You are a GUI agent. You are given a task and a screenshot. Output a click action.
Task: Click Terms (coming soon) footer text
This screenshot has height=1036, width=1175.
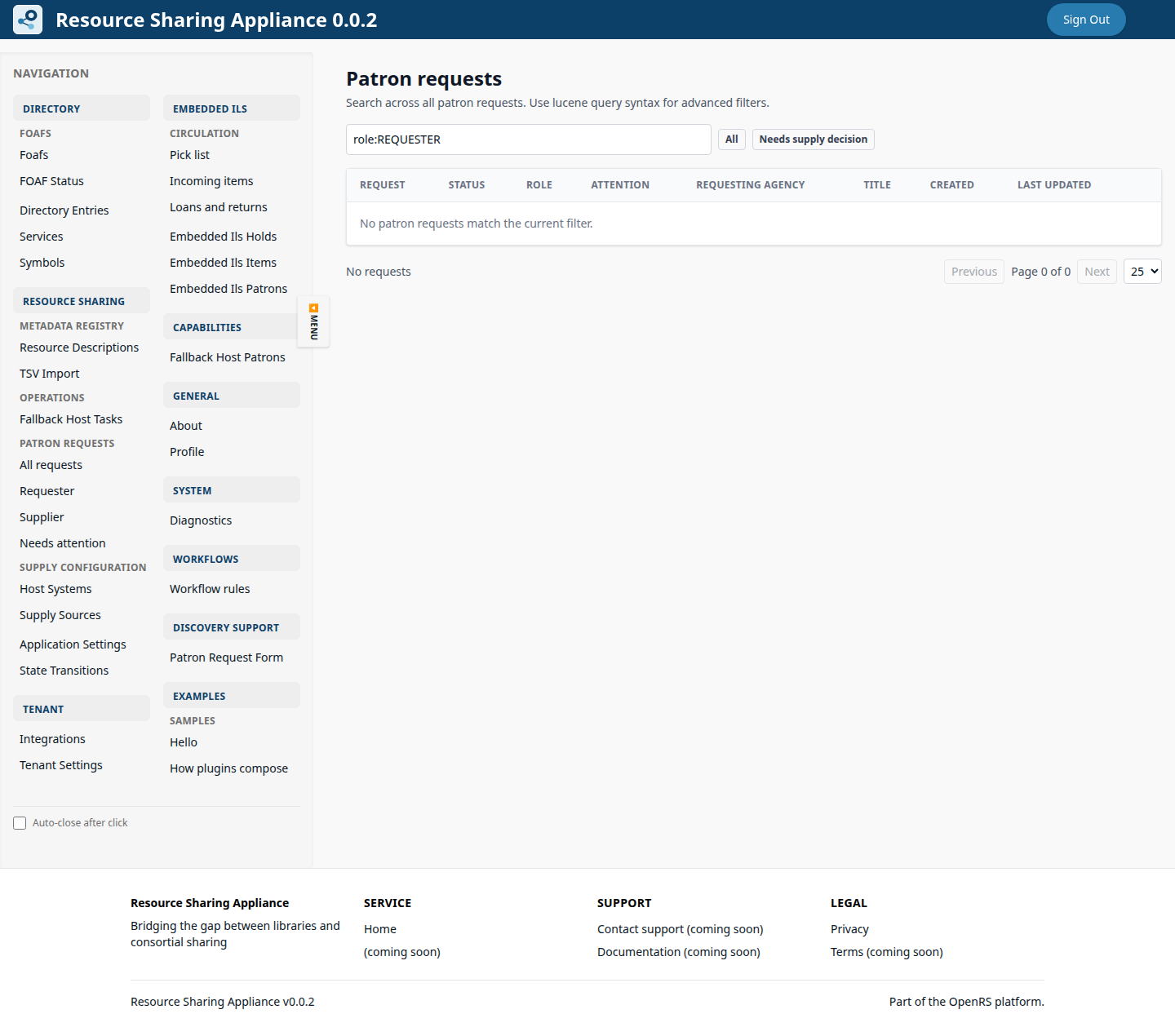tap(887, 952)
